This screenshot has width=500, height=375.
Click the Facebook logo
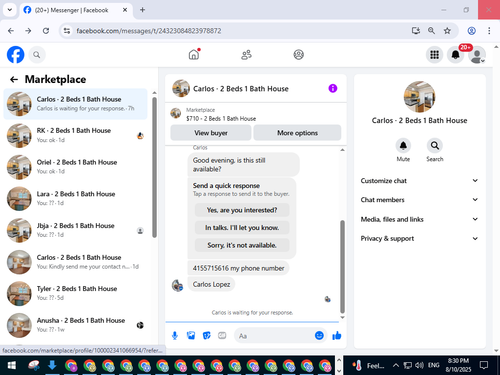16,55
